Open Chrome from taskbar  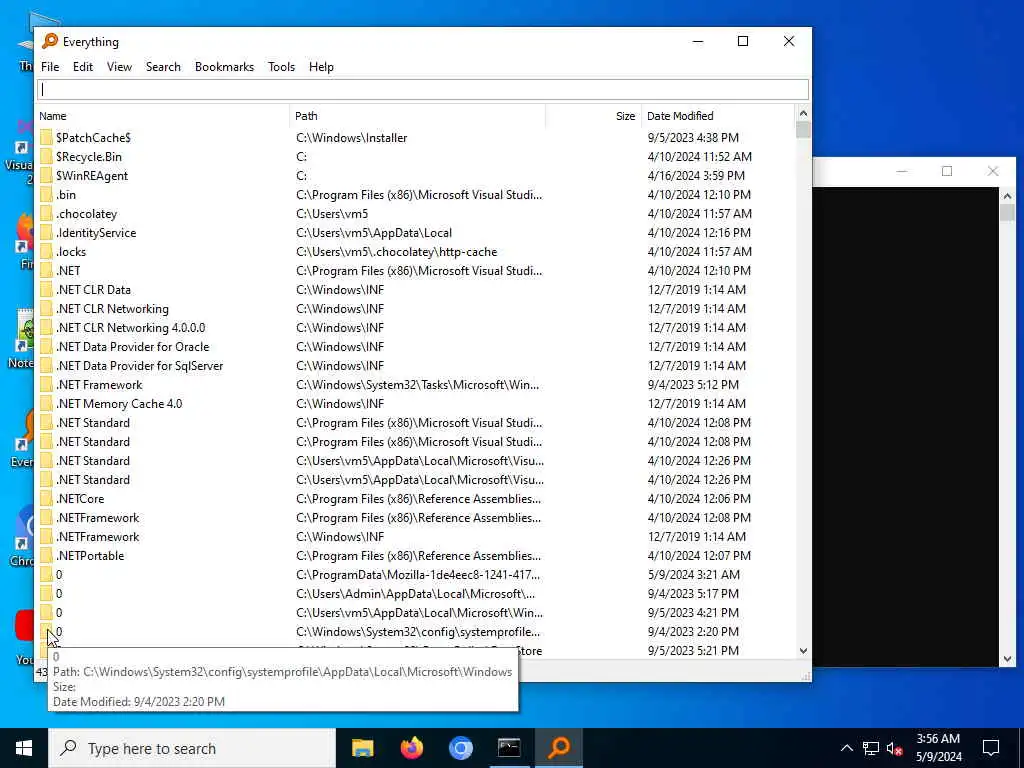460,748
